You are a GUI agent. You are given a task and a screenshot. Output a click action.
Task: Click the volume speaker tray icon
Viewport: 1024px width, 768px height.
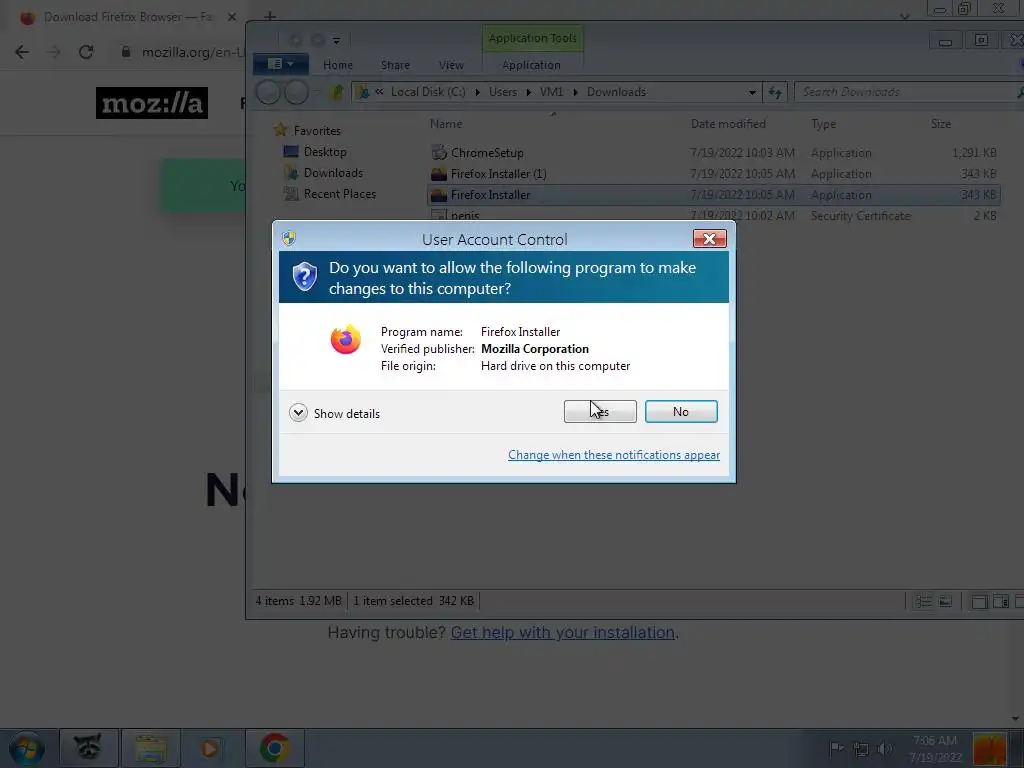[x=885, y=748]
